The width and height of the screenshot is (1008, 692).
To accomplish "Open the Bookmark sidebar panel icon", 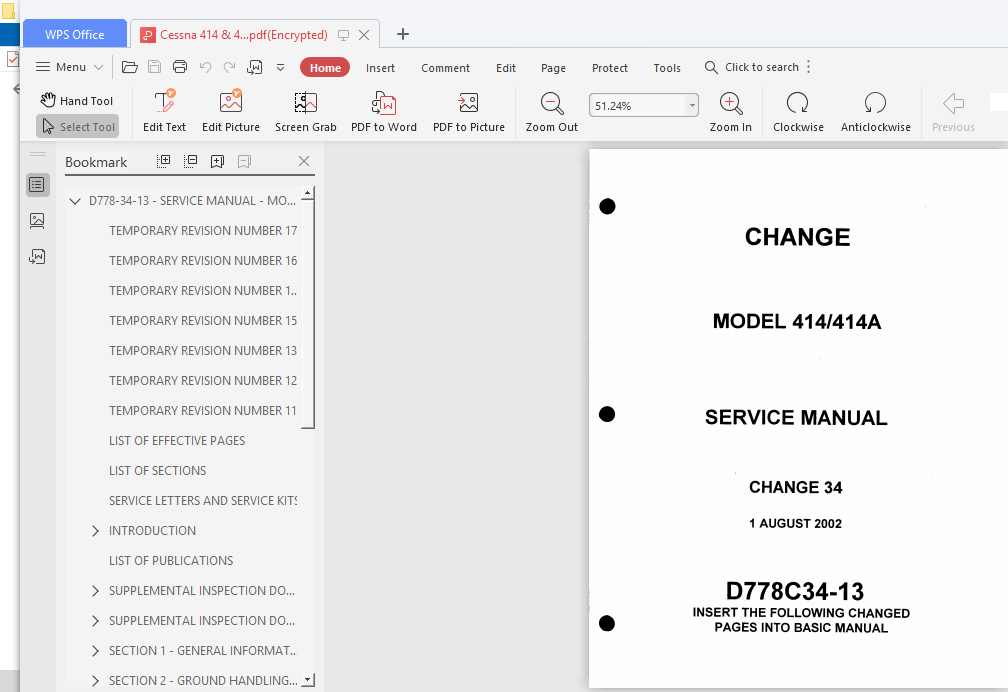I will (x=37, y=185).
